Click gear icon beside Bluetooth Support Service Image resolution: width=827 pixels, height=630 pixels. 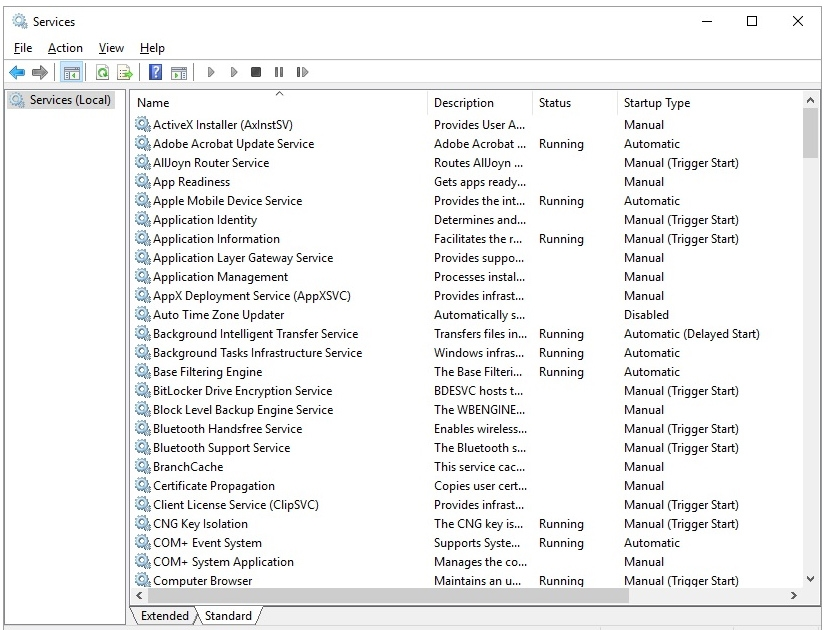(x=142, y=447)
